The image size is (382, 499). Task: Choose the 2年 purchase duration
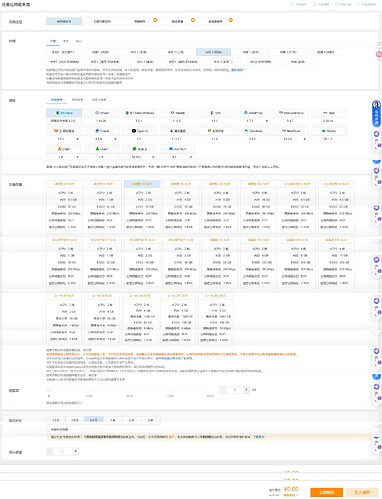[x=132, y=420]
